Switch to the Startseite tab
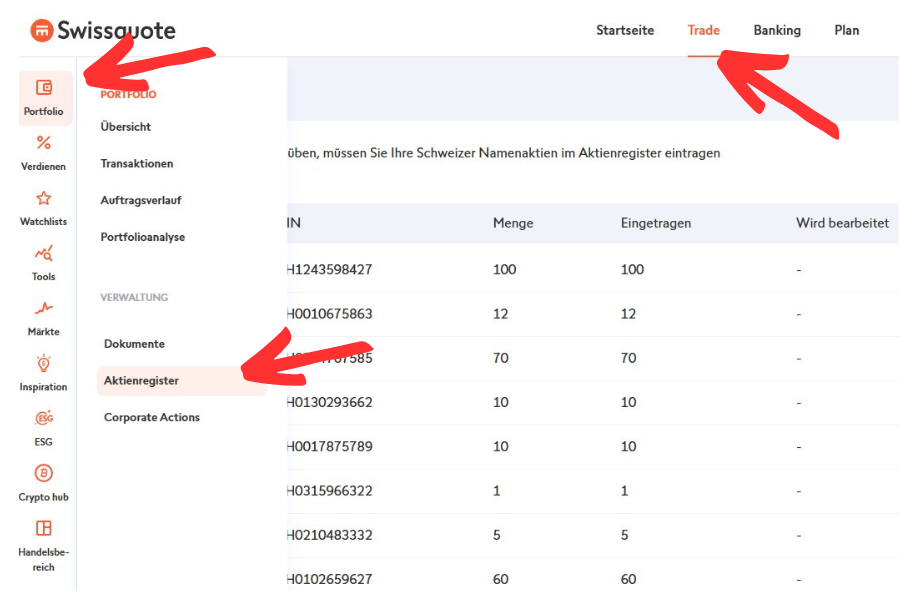Image resolution: width=900 pixels, height=600 pixels. [625, 30]
